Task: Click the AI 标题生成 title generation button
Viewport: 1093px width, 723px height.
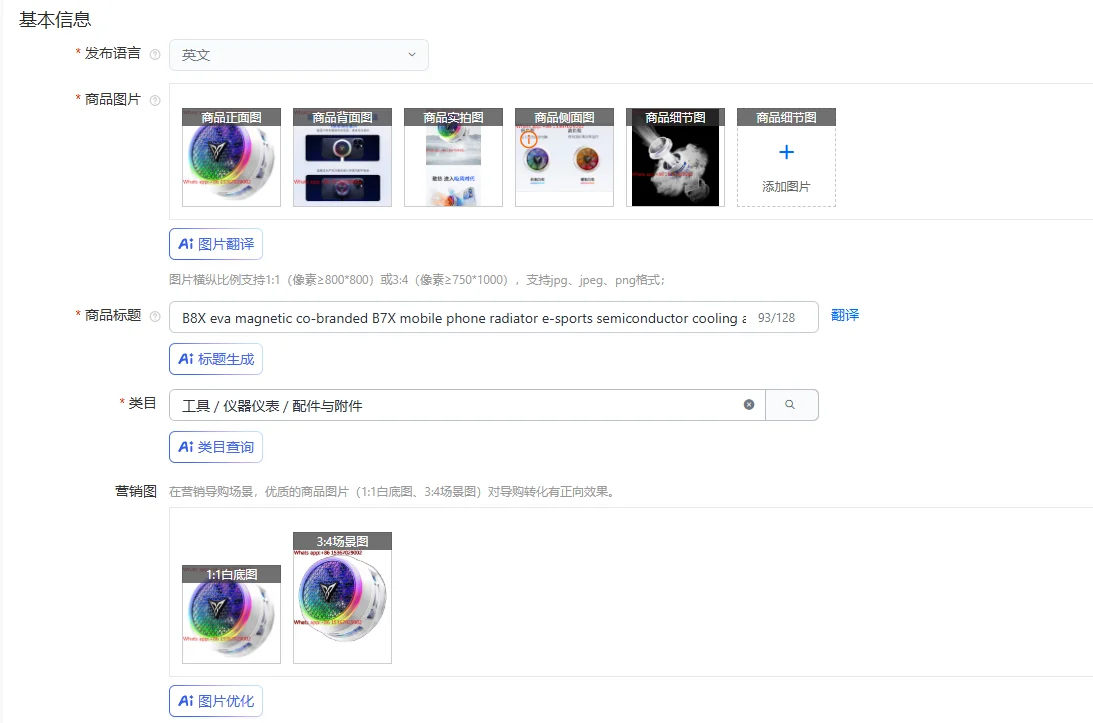Action: click(216, 358)
